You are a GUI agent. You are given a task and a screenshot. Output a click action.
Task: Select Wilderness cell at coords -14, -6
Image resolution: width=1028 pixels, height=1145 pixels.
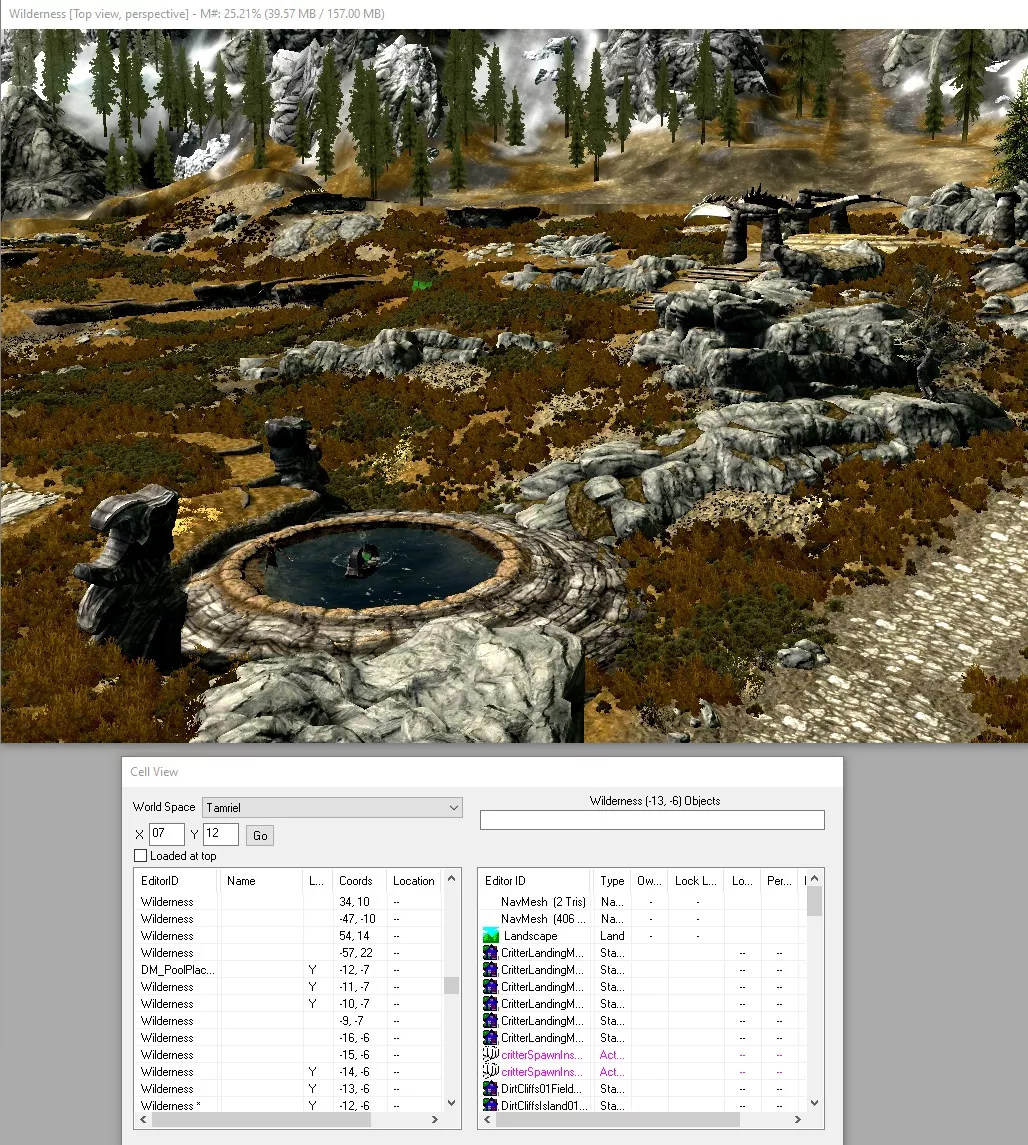[x=288, y=1072]
